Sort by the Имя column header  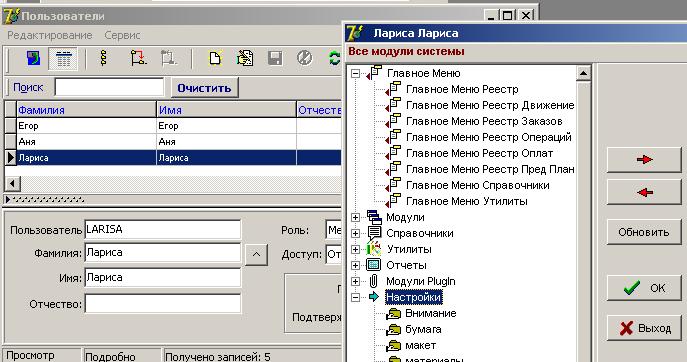point(227,110)
